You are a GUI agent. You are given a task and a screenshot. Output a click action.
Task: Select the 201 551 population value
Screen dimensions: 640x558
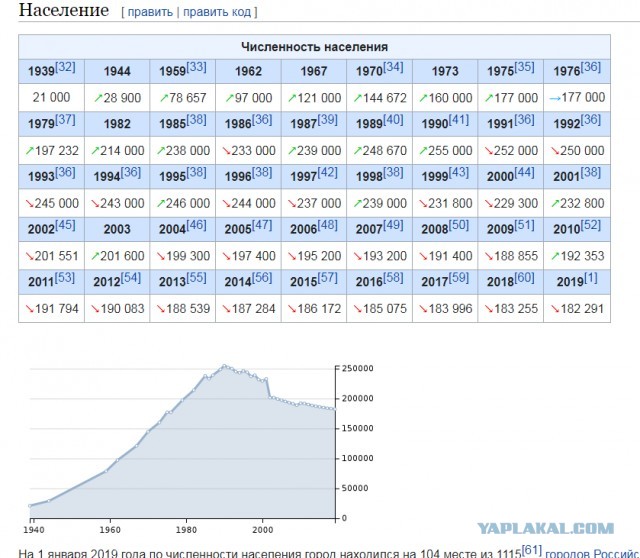pos(57,256)
